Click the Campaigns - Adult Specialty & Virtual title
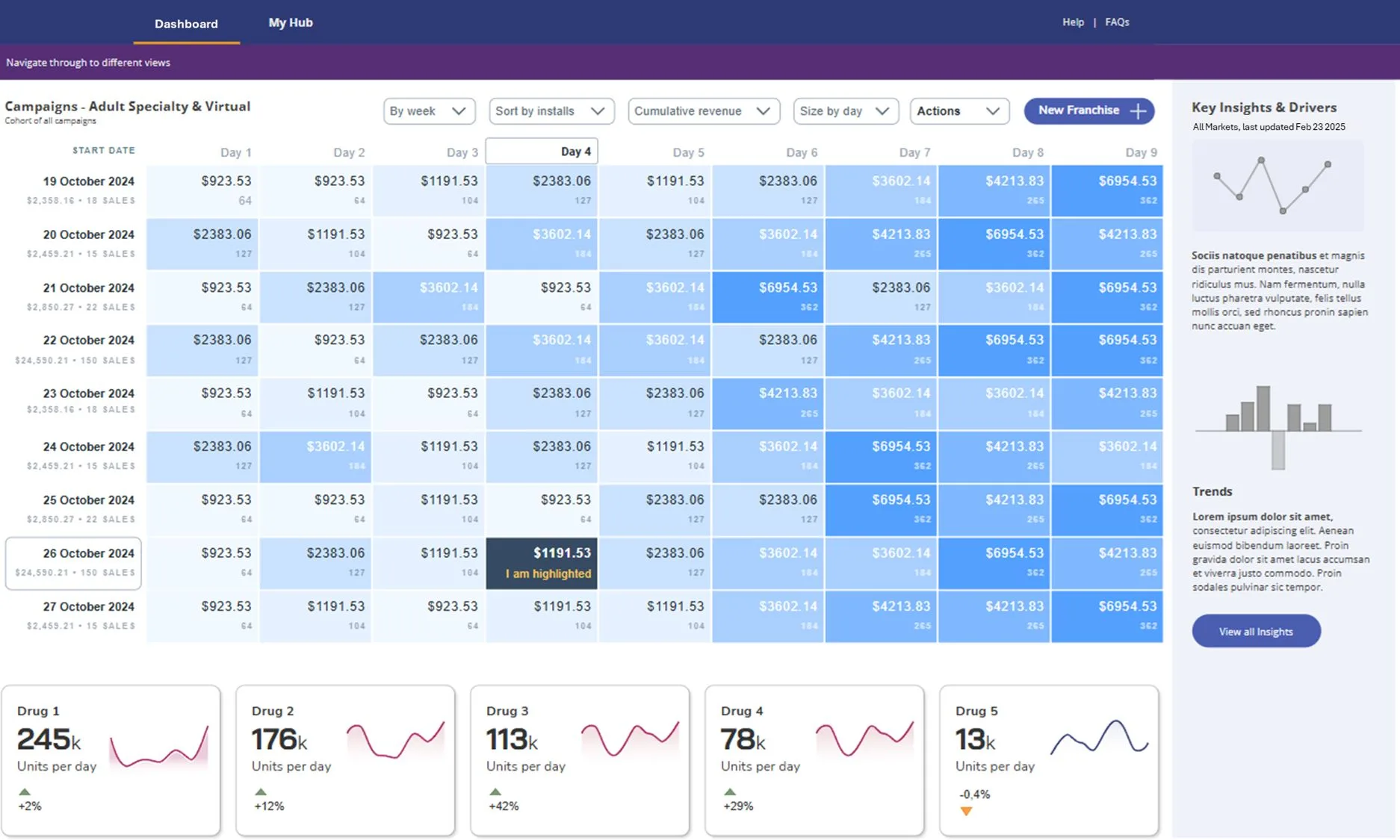 click(x=128, y=106)
